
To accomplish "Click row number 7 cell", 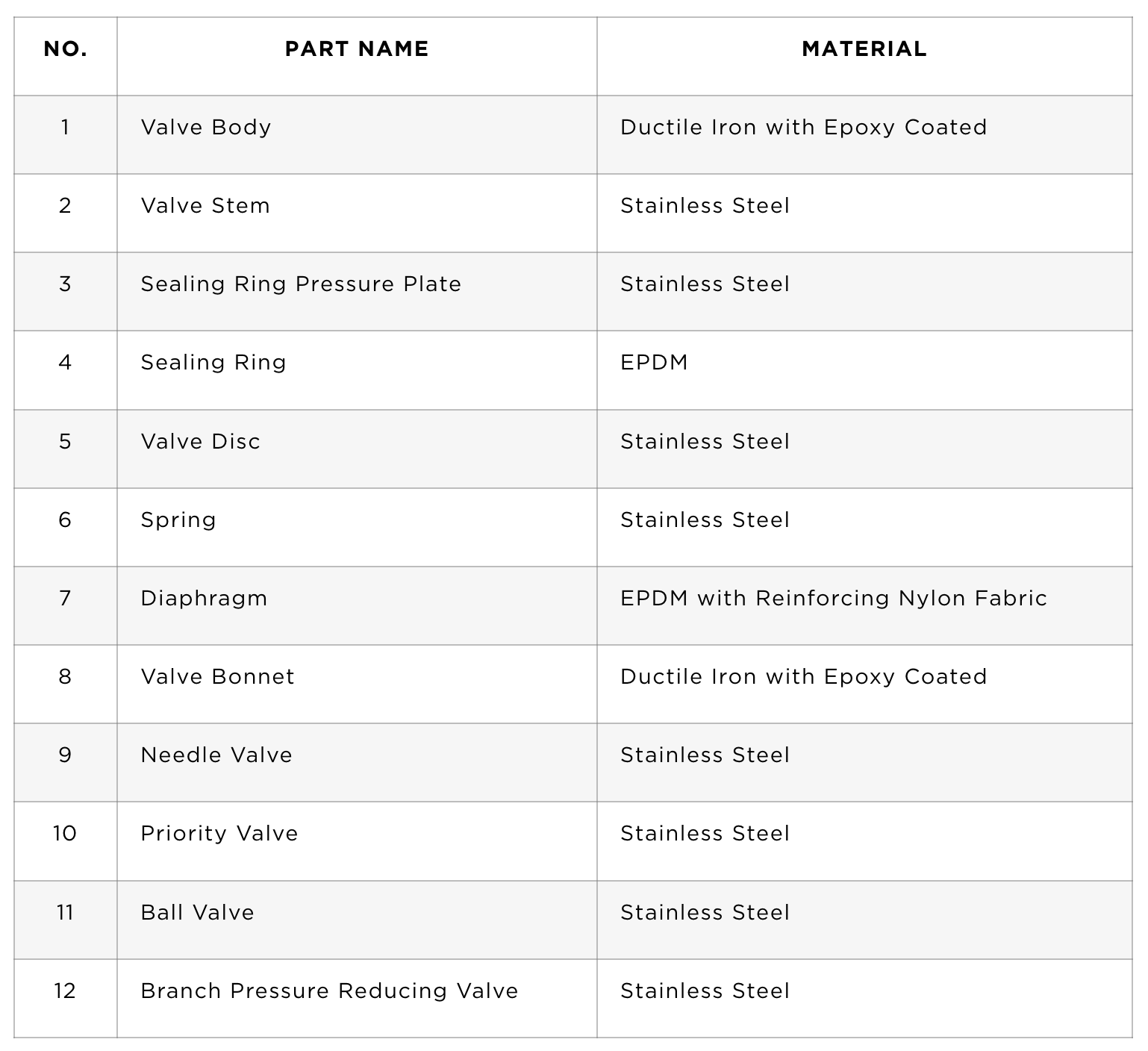I will 66,605.
